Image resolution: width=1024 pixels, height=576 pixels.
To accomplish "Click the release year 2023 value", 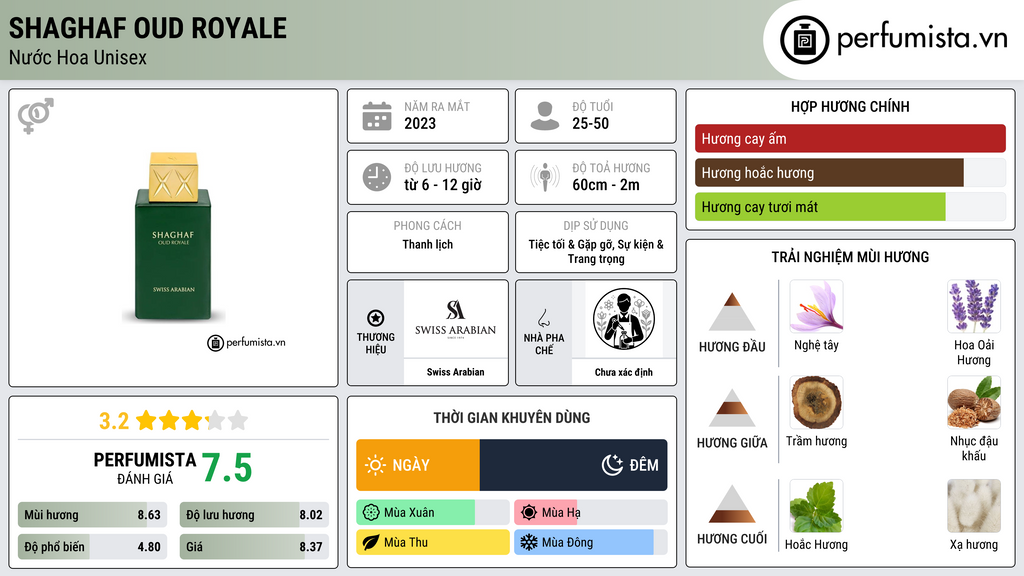I will (x=420, y=123).
